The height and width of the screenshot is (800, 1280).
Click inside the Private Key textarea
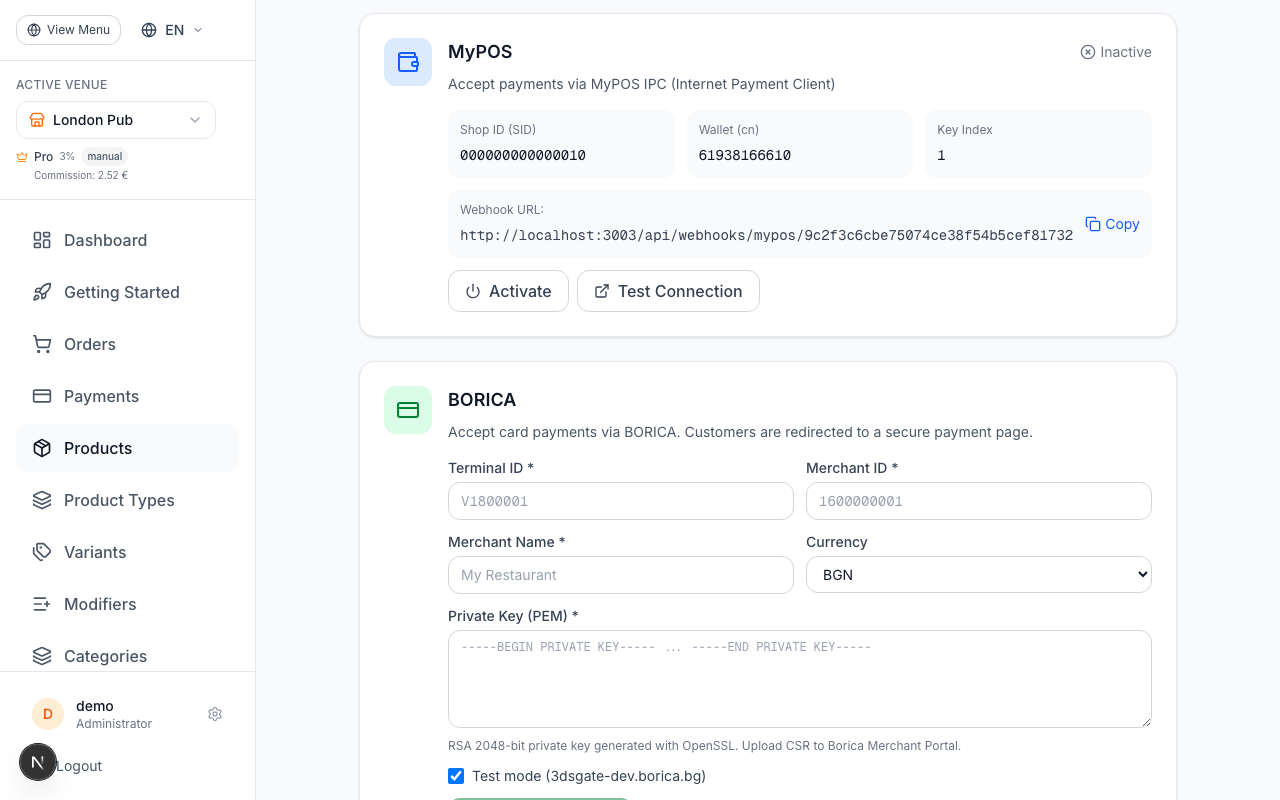point(799,678)
